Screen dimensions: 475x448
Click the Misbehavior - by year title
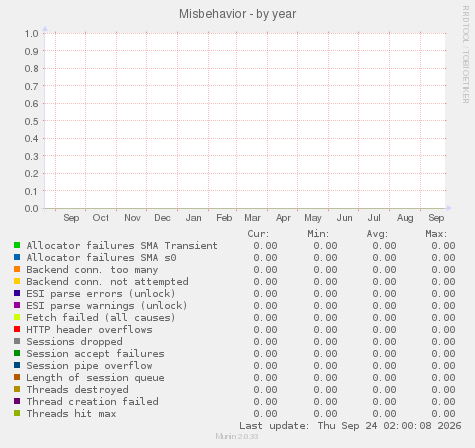click(x=238, y=14)
